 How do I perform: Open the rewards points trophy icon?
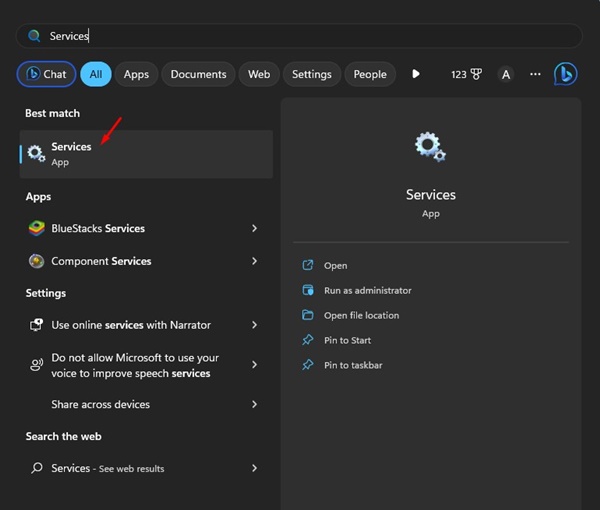(x=474, y=74)
